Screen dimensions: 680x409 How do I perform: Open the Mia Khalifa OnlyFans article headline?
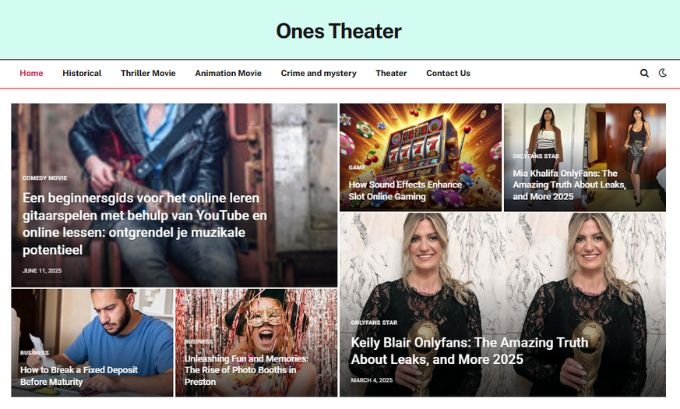pyautogui.click(x=569, y=185)
